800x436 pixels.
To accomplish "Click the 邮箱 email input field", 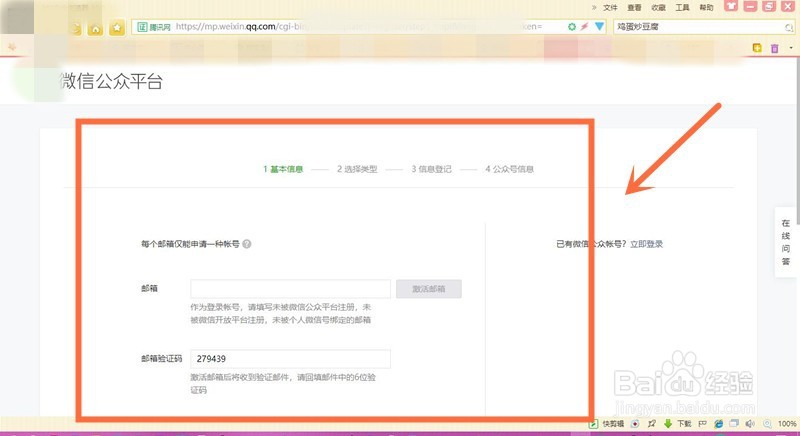I will (x=290, y=289).
